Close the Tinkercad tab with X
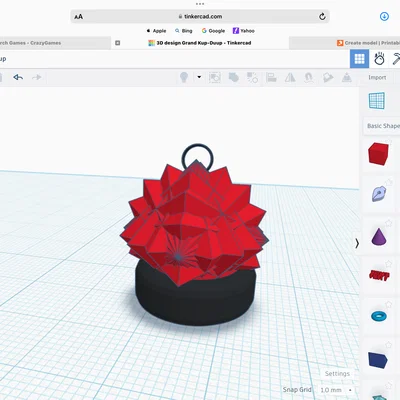Image resolution: width=400 pixels, height=400 pixels. [117, 43]
